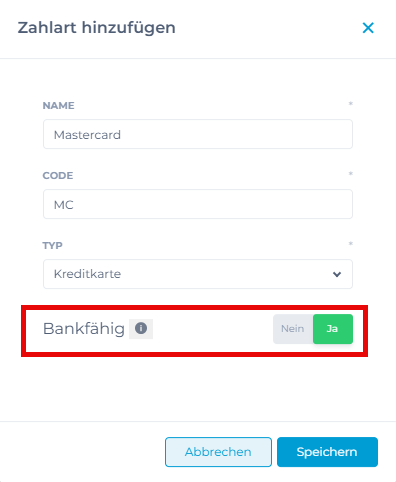Image resolution: width=396 pixels, height=482 pixels.
Task: Click the Bankfähig label text
Action: (84, 329)
